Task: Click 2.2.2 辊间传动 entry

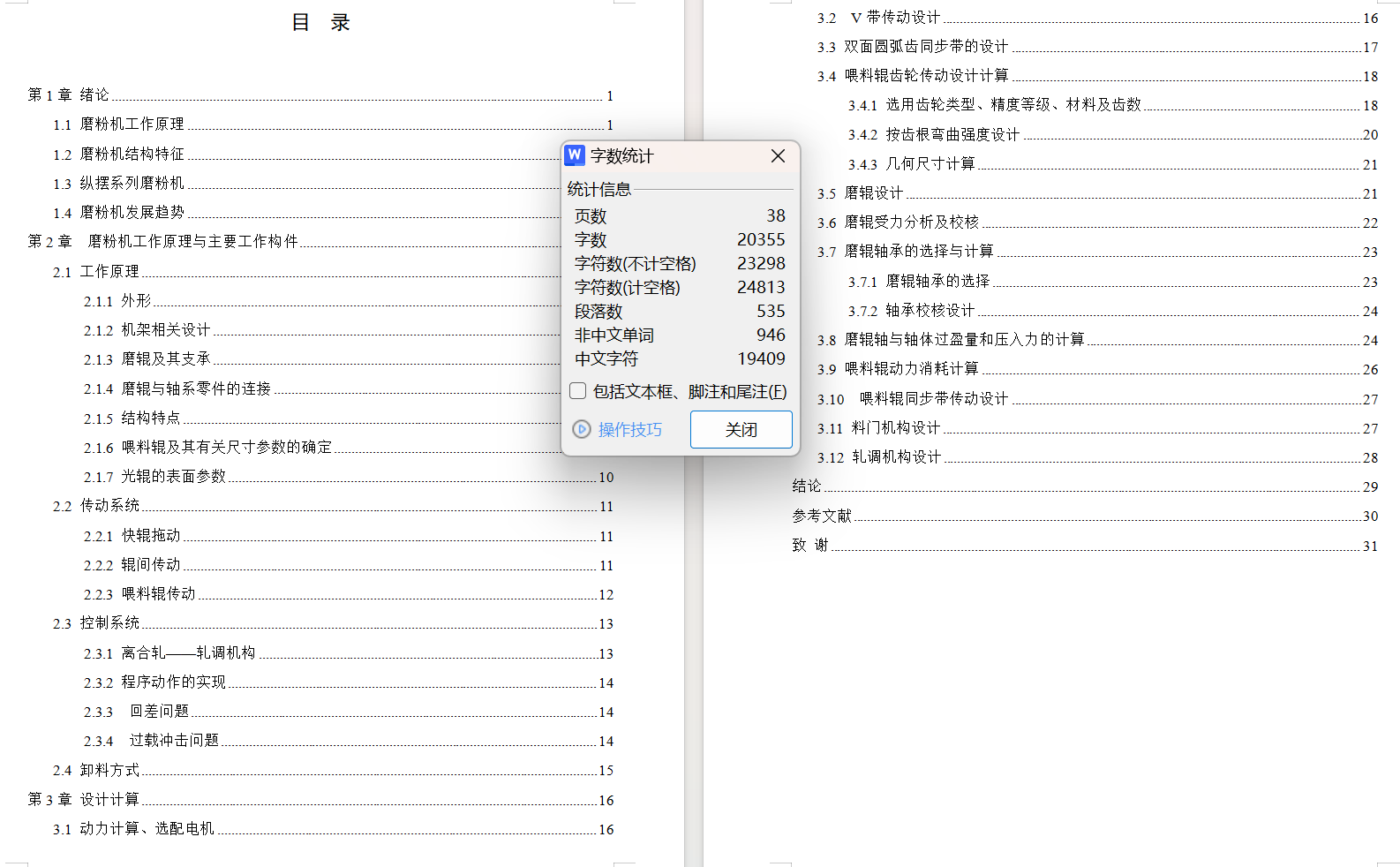Action: coord(349,565)
